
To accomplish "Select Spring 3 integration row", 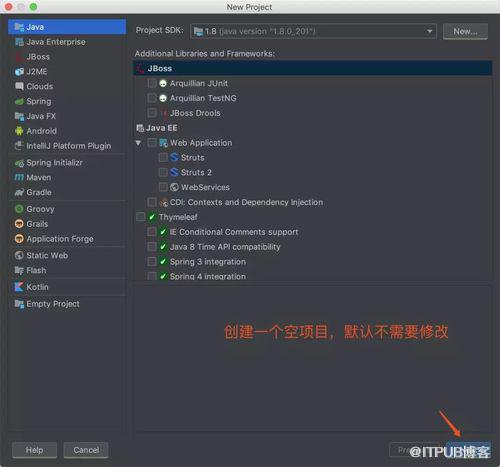I will click(313, 262).
